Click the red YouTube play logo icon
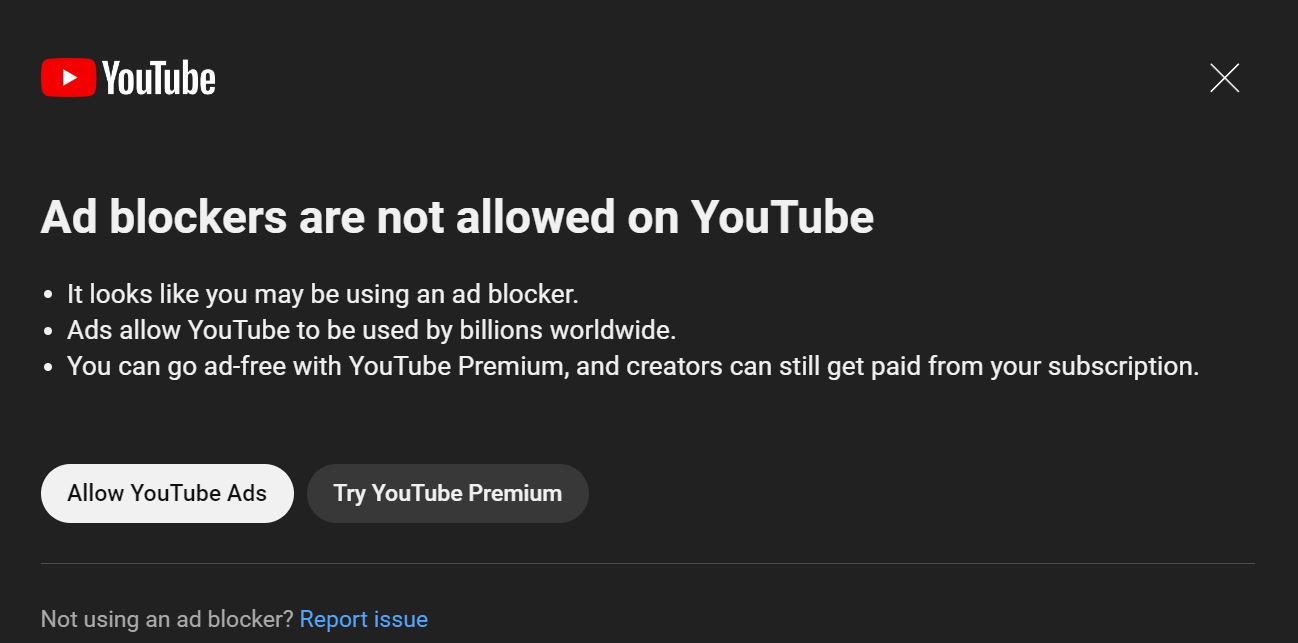The image size is (1298, 643). 68,78
